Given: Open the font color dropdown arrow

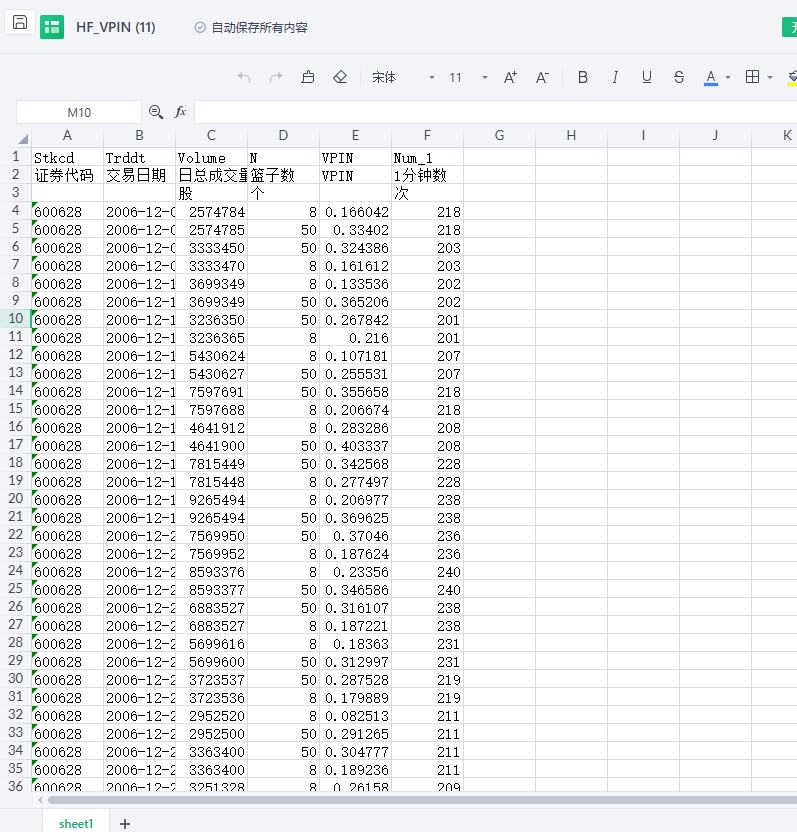Looking at the screenshot, I should point(728,77).
